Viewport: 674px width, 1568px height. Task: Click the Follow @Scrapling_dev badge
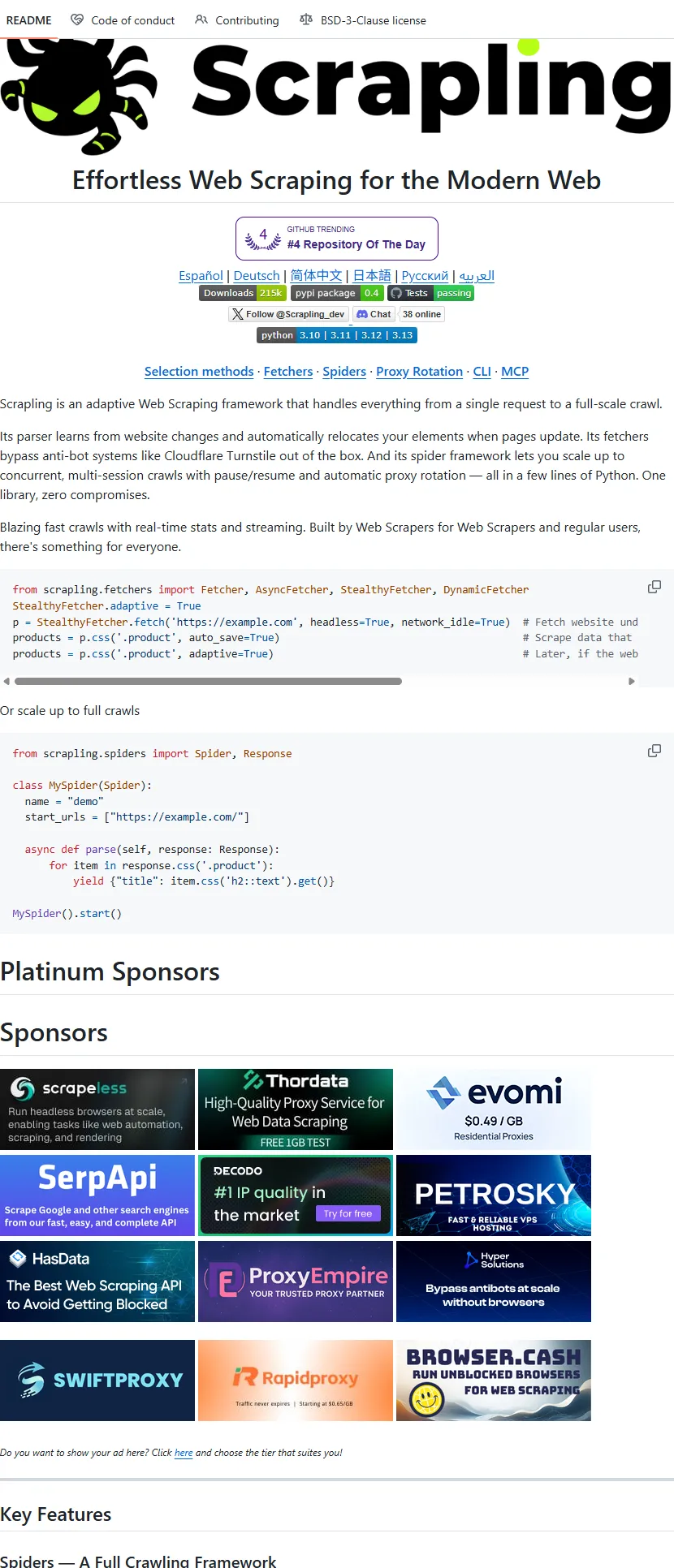(x=288, y=314)
